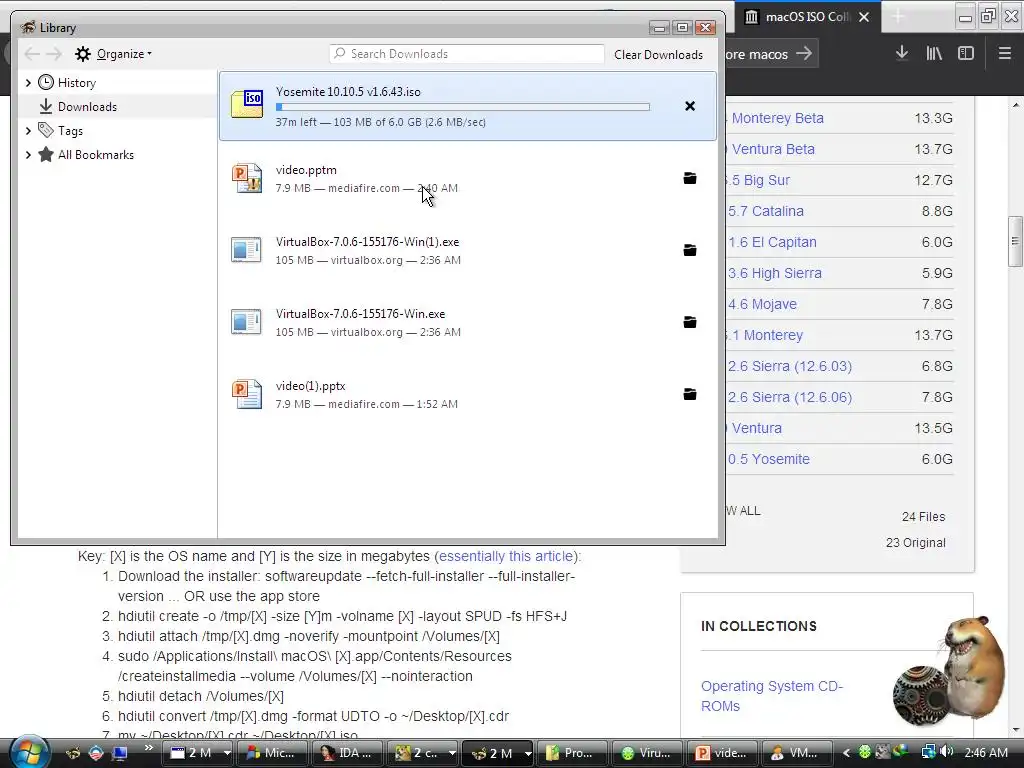Open the browser Library bookshelf icon
This screenshot has height=768, width=1024.
[934, 54]
